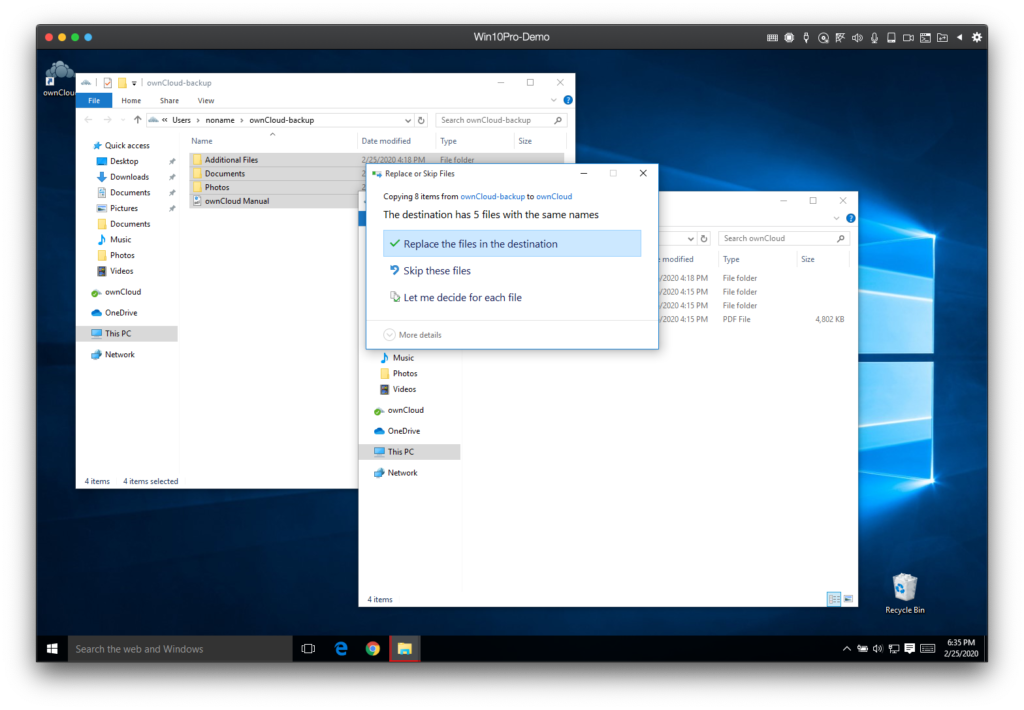This screenshot has width=1024, height=710.
Task: Sort by Size column in the ownCloud window
Action: [x=808, y=259]
